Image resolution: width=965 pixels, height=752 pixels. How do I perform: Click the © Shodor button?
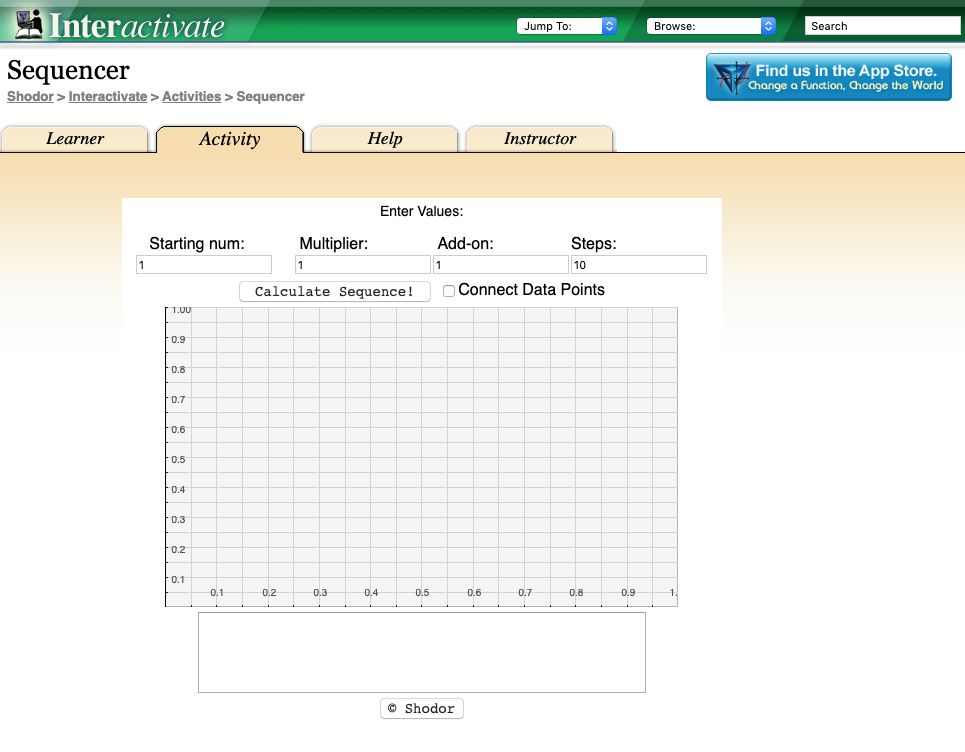pos(421,708)
